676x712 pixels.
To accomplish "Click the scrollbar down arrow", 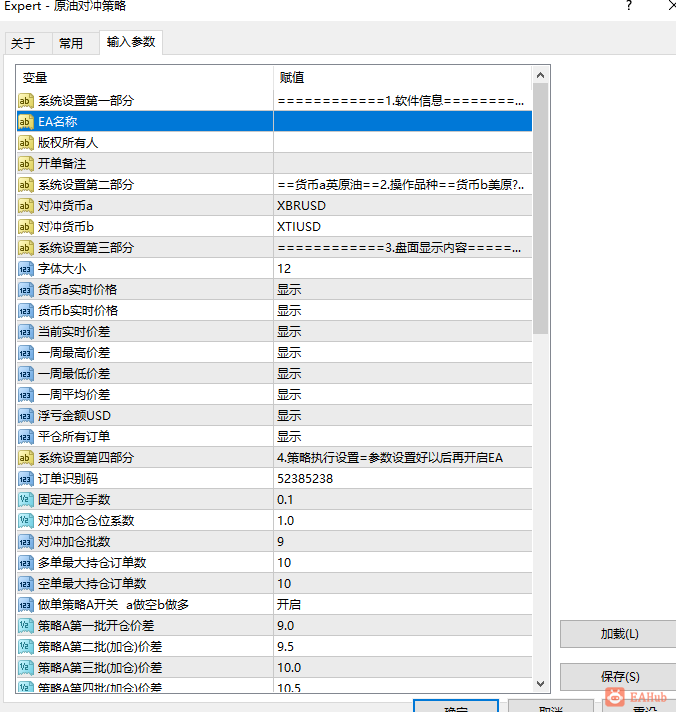I will pyautogui.click(x=540, y=683).
